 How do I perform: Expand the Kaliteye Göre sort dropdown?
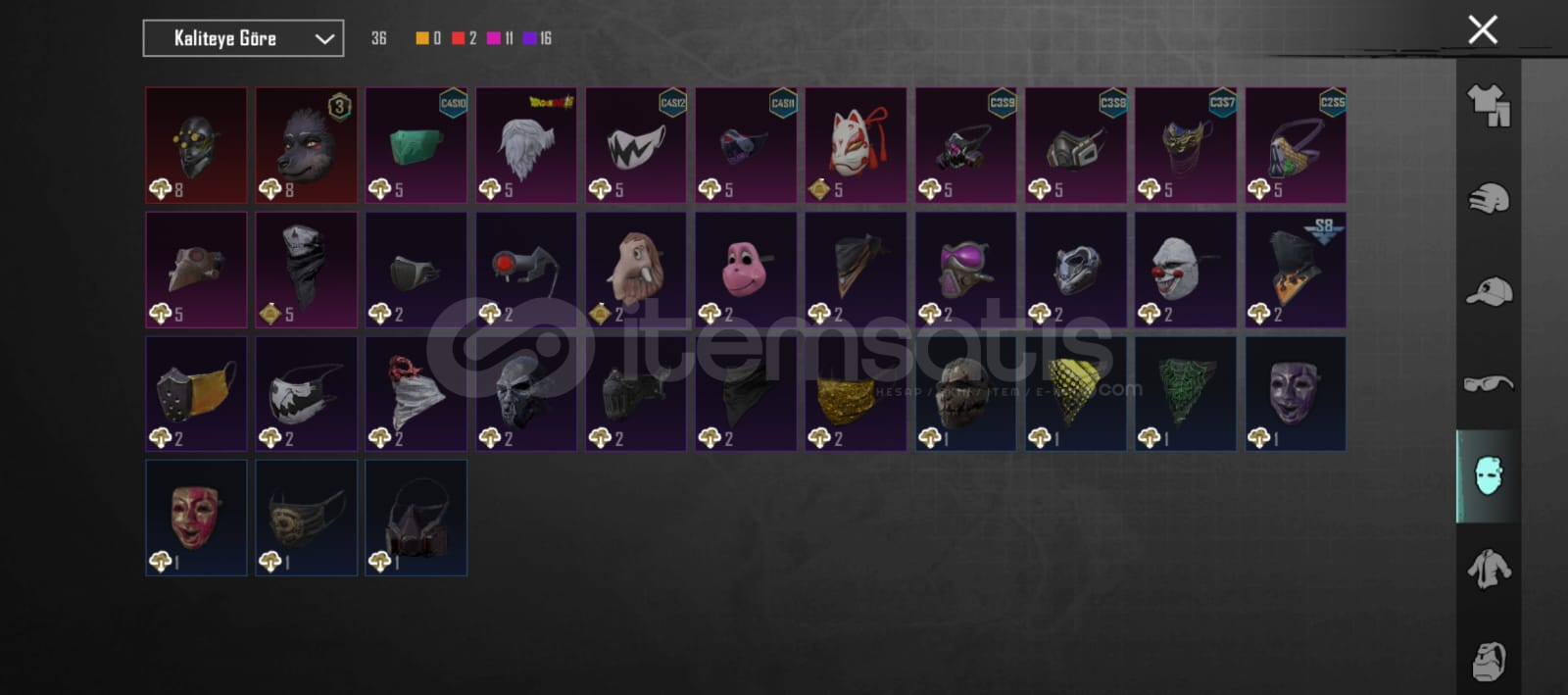[243, 38]
